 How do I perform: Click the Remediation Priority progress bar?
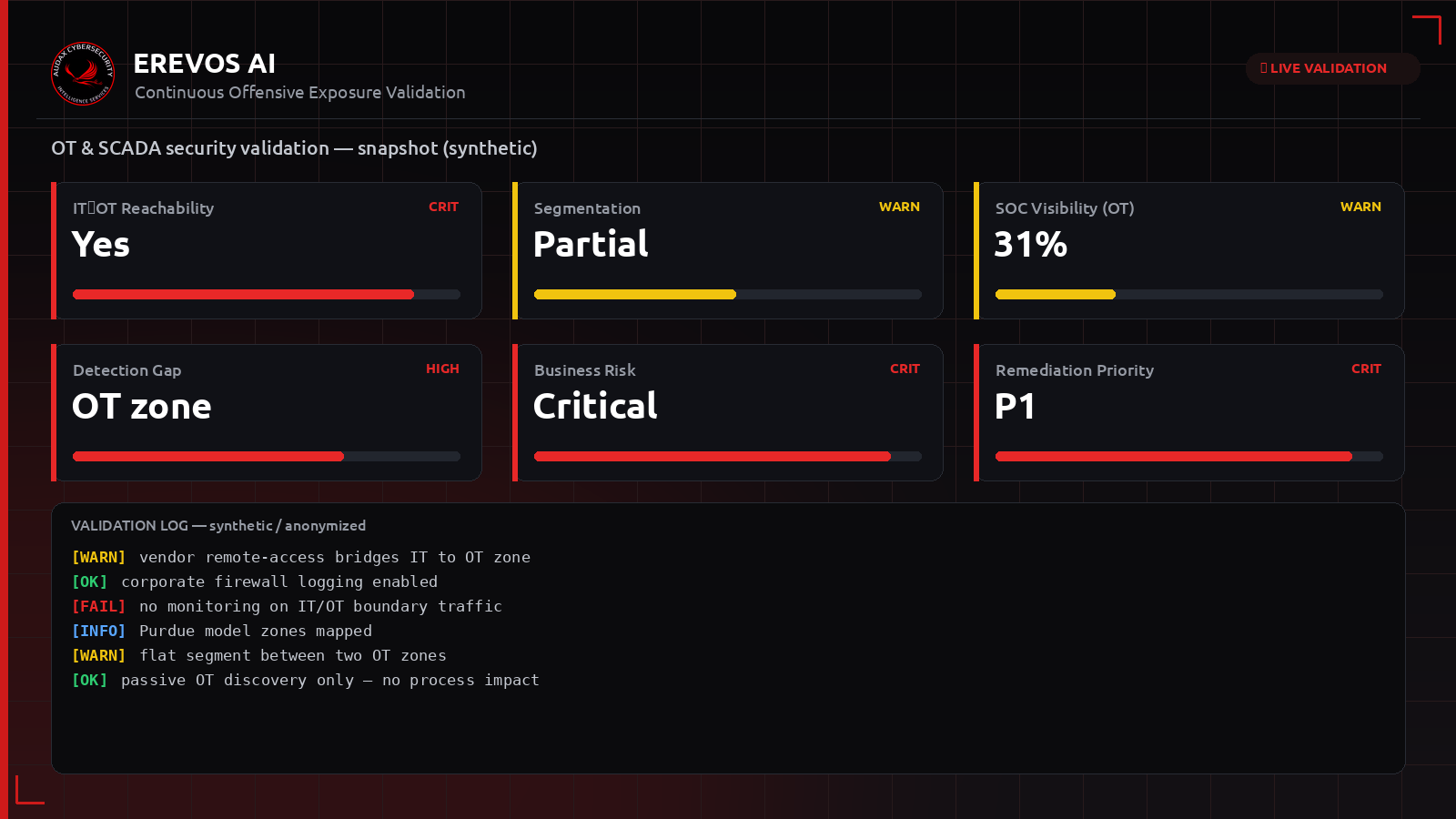click(1189, 456)
